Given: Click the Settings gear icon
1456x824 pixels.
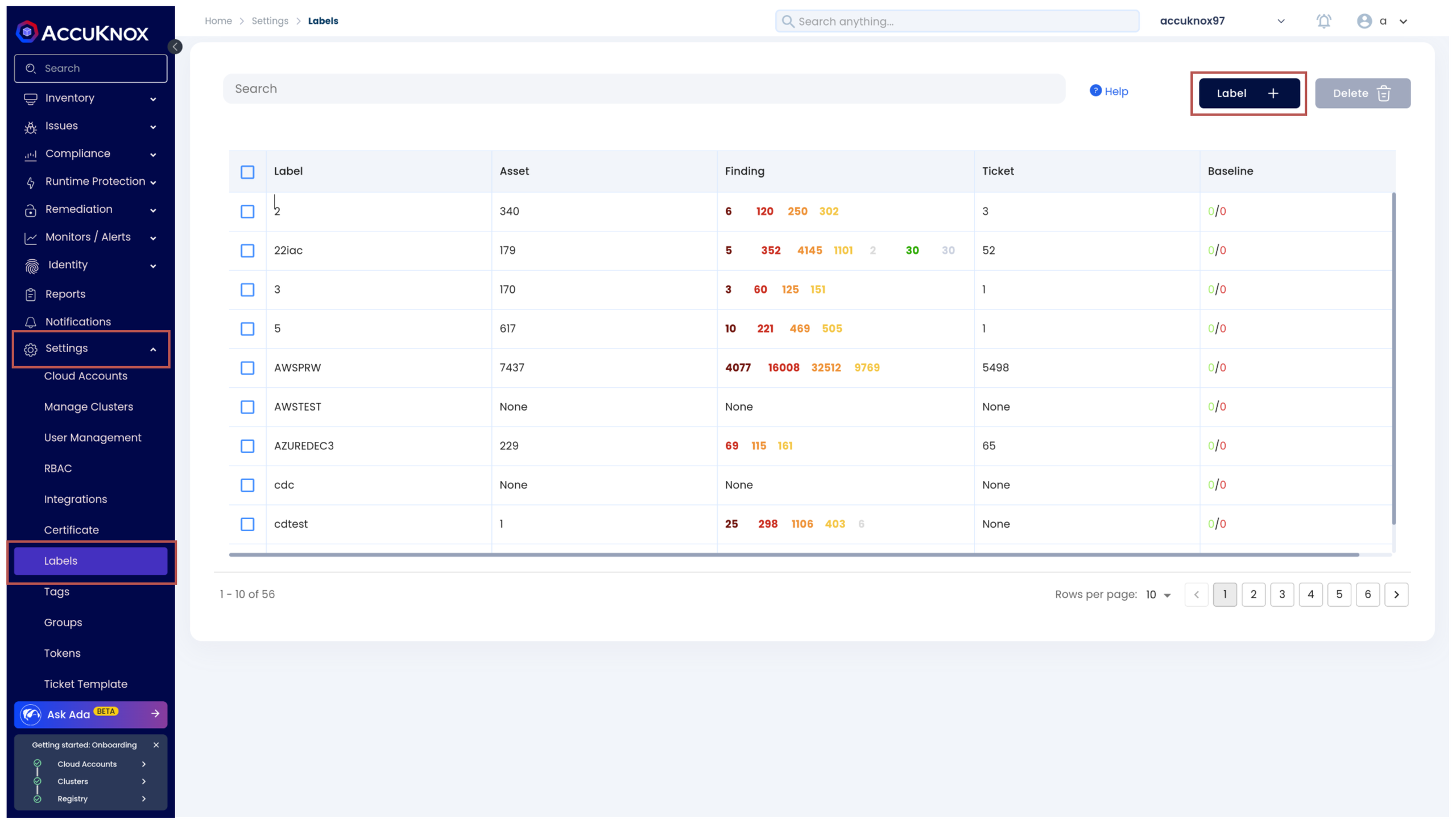Looking at the screenshot, I should click(x=31, y=349).
